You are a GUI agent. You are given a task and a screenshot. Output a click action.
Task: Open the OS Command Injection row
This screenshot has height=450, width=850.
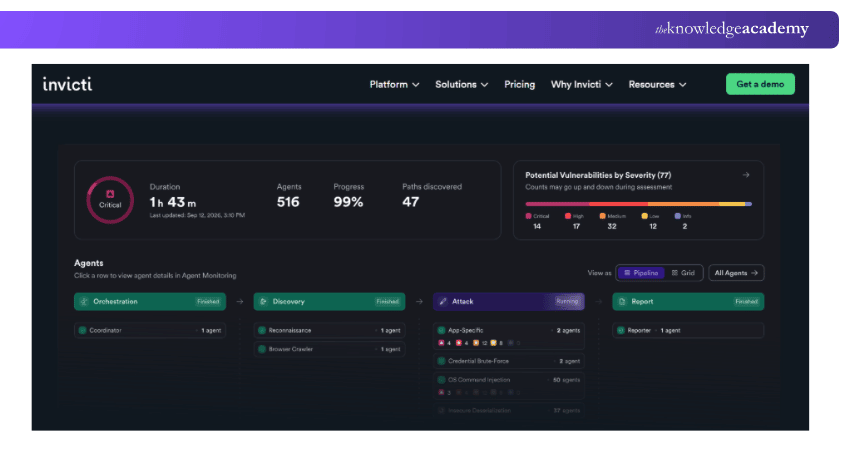508,385
